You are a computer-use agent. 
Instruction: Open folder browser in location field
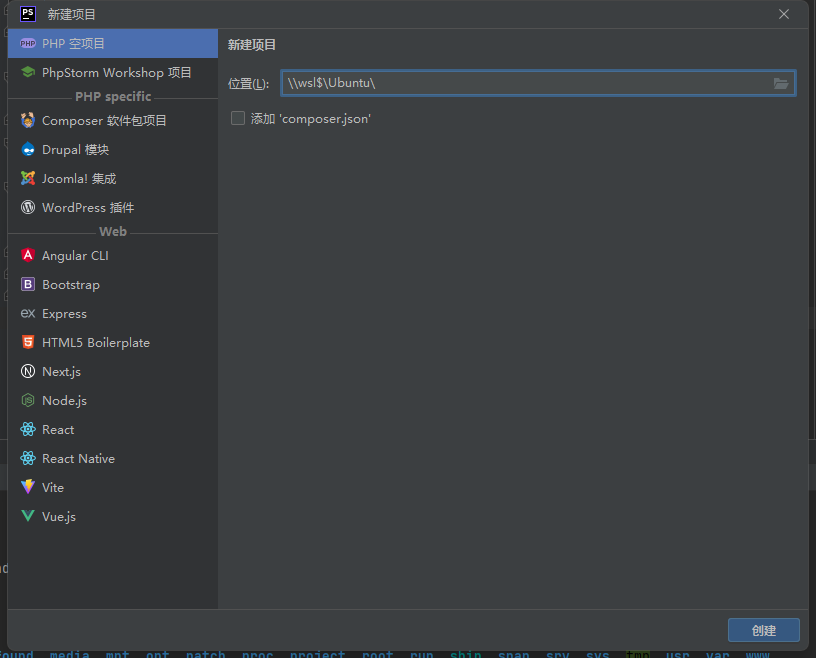[x=781, y=83]
